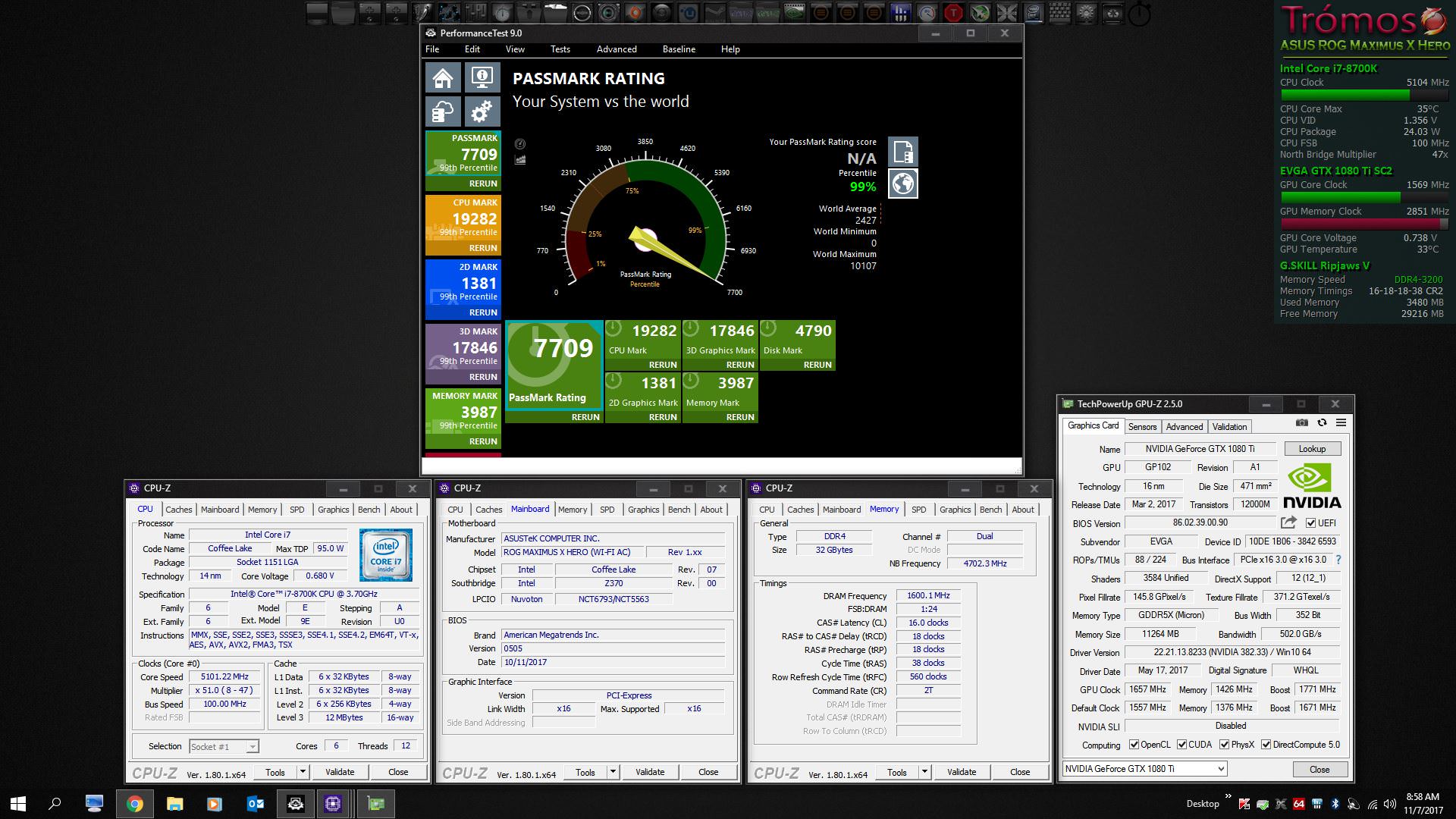Click the Intel Core icon in the top dock
This screenshot has height=819, width=1456.
(1033, 12)
